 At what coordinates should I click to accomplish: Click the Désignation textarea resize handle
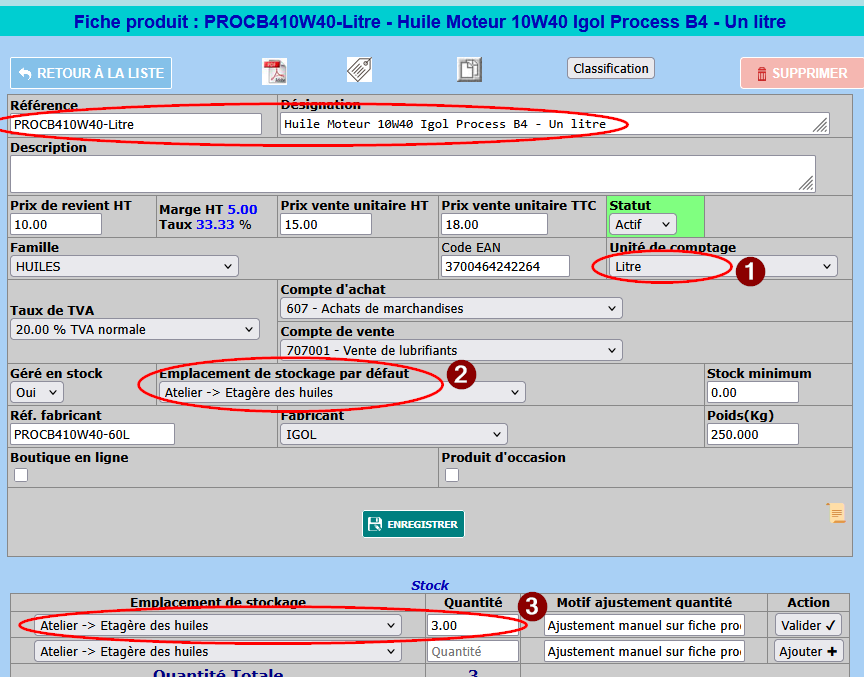[820, 126]
